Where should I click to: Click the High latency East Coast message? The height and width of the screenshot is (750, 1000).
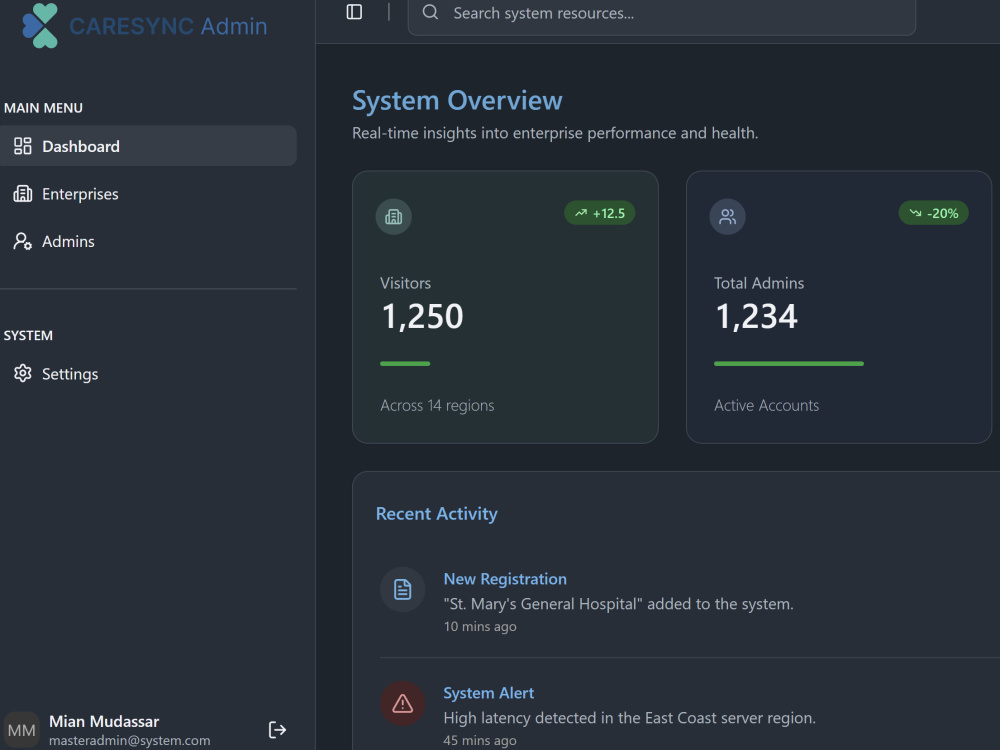(629, 718)
